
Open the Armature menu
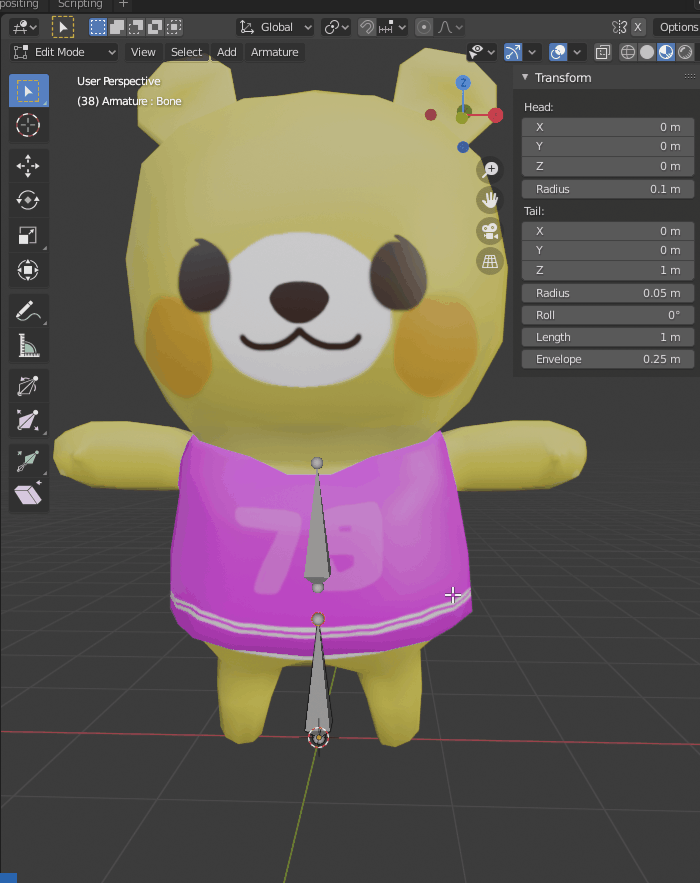pos(274,52)
